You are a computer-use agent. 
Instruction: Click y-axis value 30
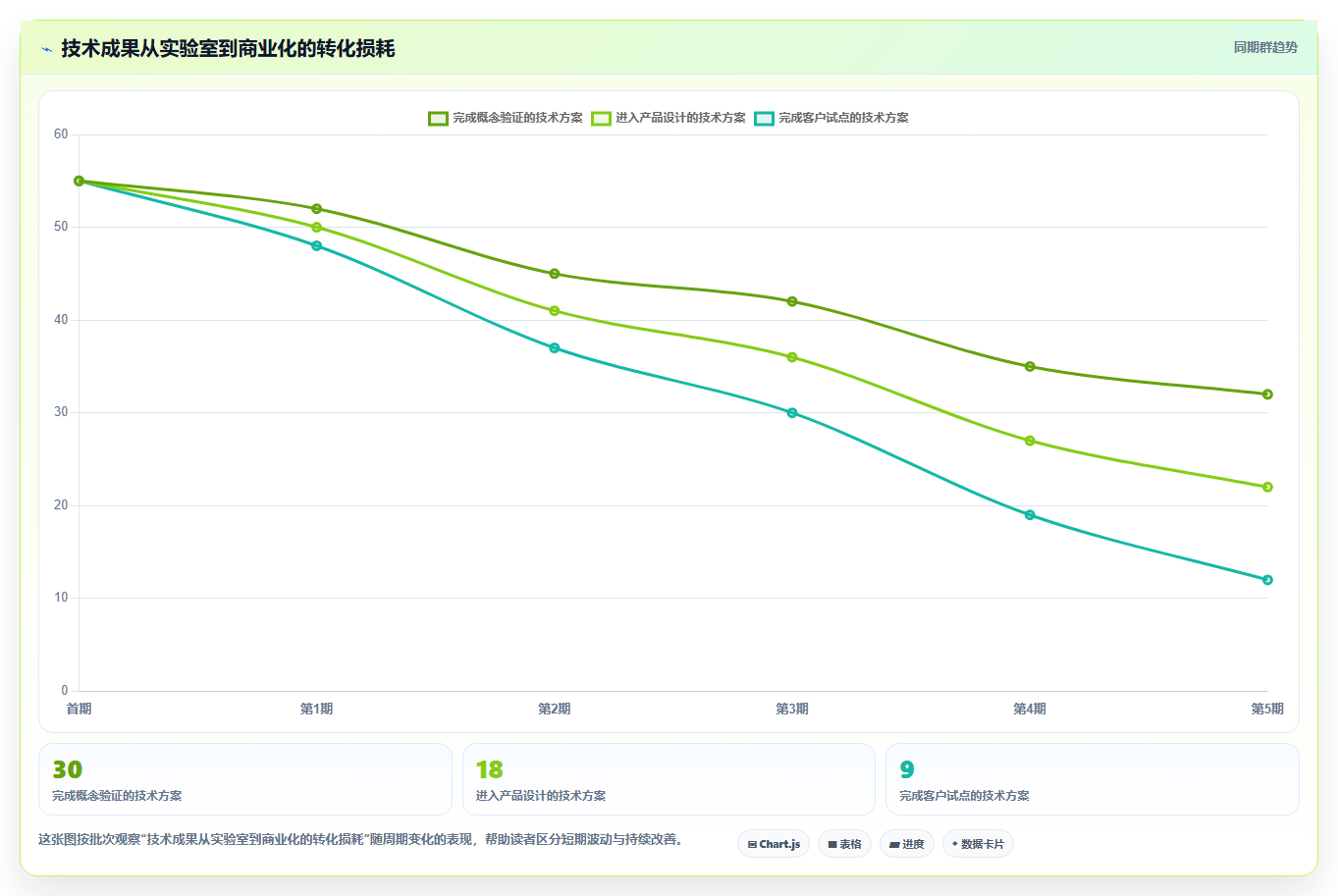61,412
